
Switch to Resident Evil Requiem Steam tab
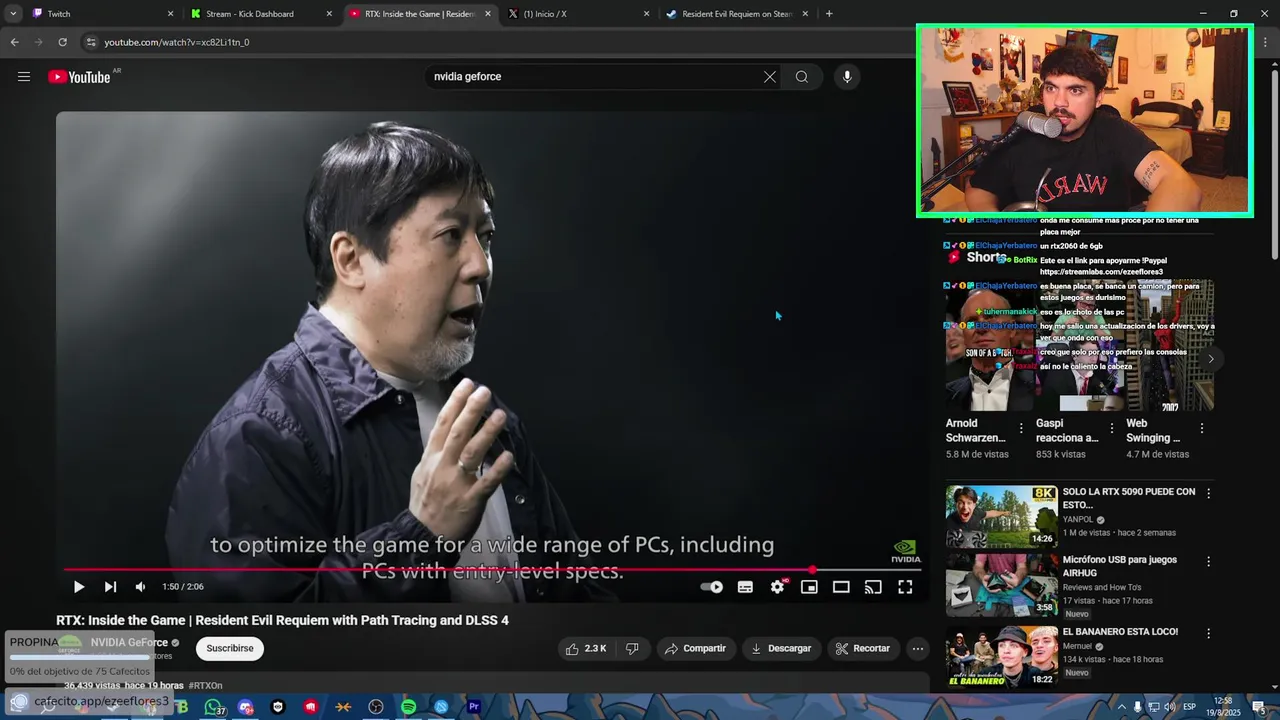click(x=737, y=14)
